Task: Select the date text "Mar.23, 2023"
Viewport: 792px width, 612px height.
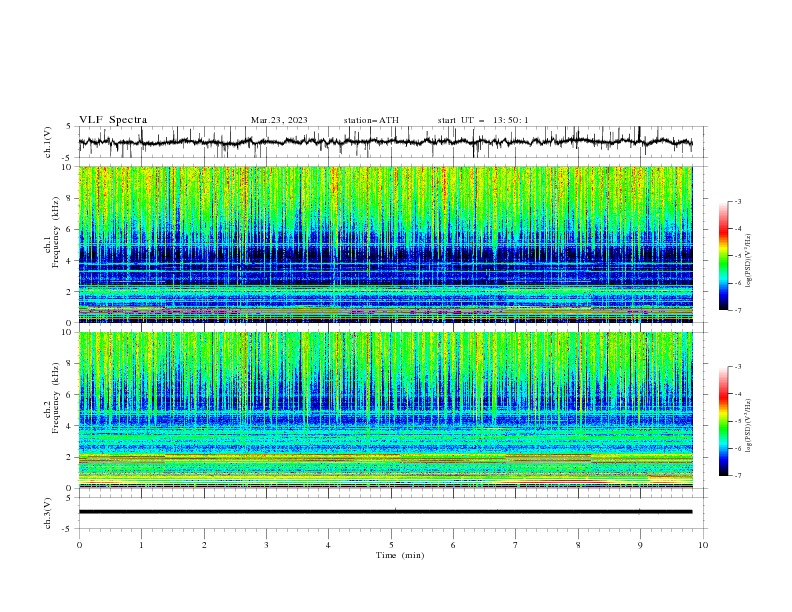Action: pyautogui.click(x=279, y=120)
